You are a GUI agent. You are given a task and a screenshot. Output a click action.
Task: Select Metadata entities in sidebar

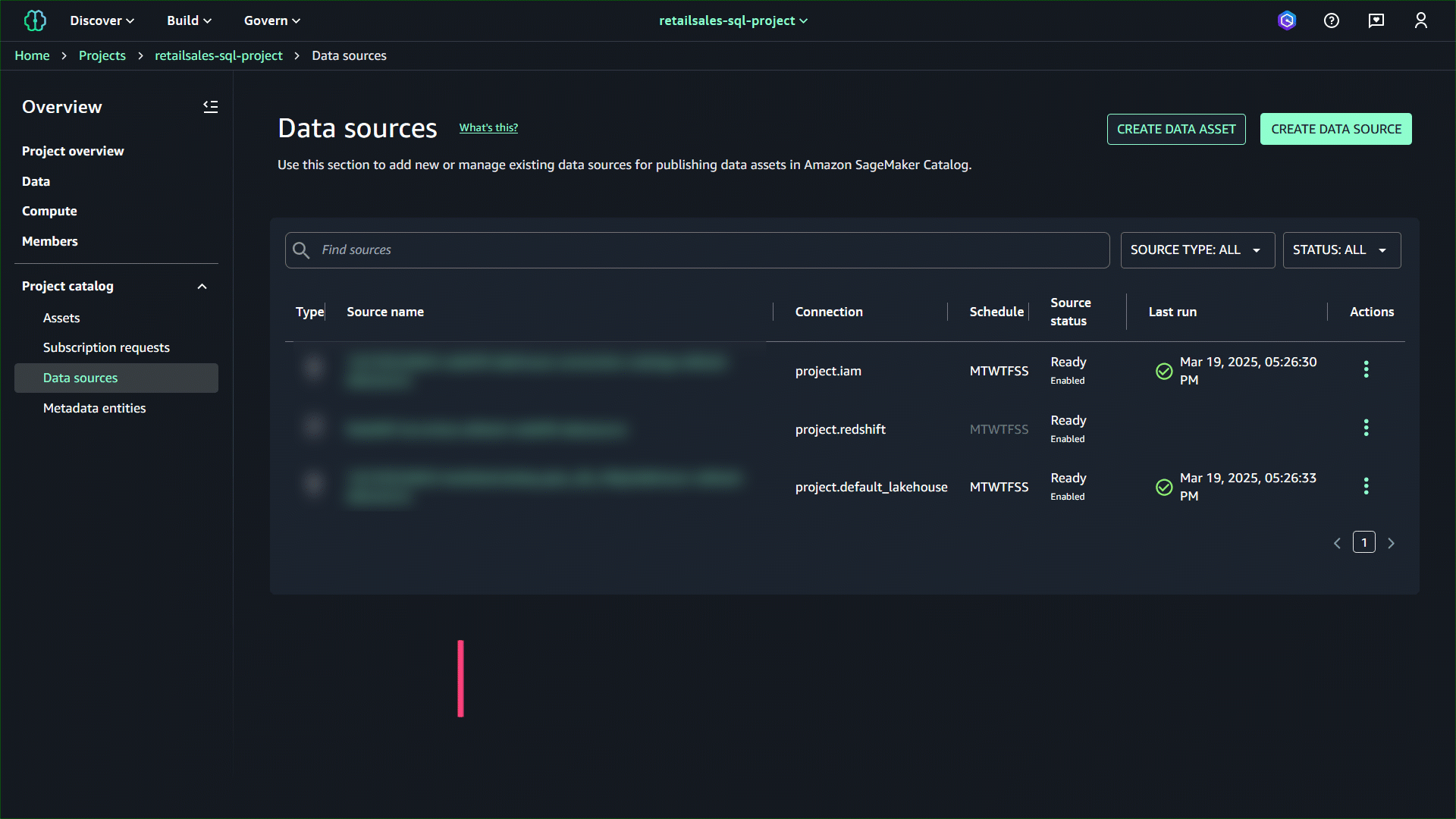coord(94,408)
